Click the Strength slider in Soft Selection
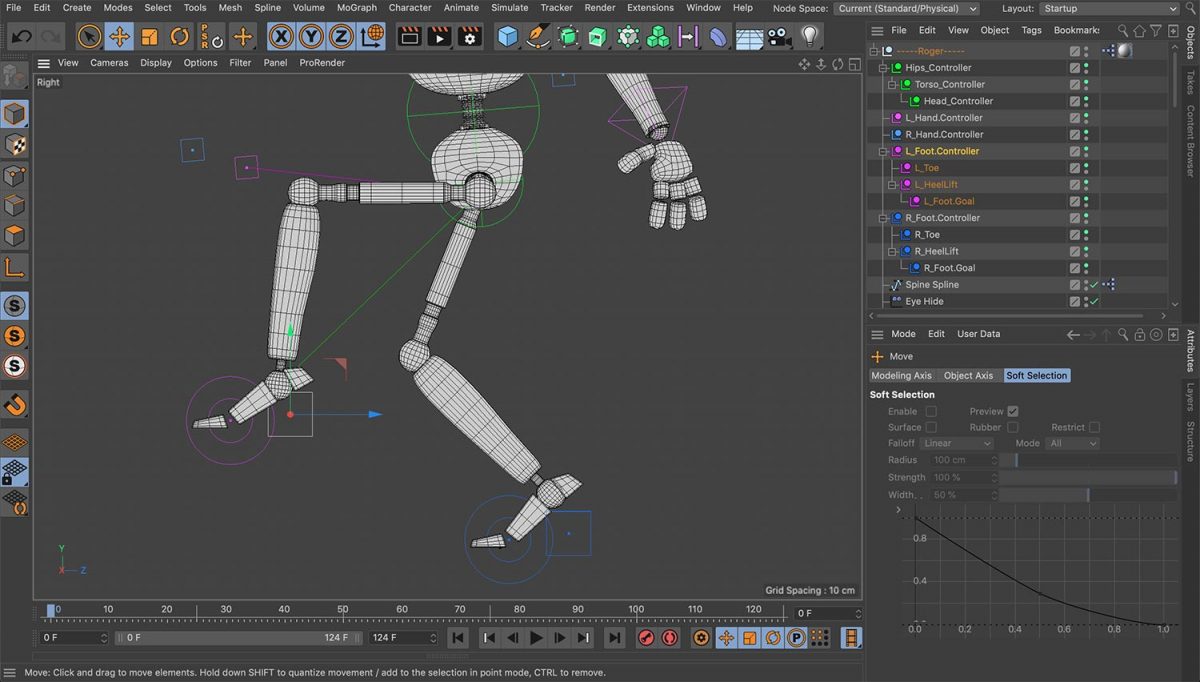 pos(1090,477)
